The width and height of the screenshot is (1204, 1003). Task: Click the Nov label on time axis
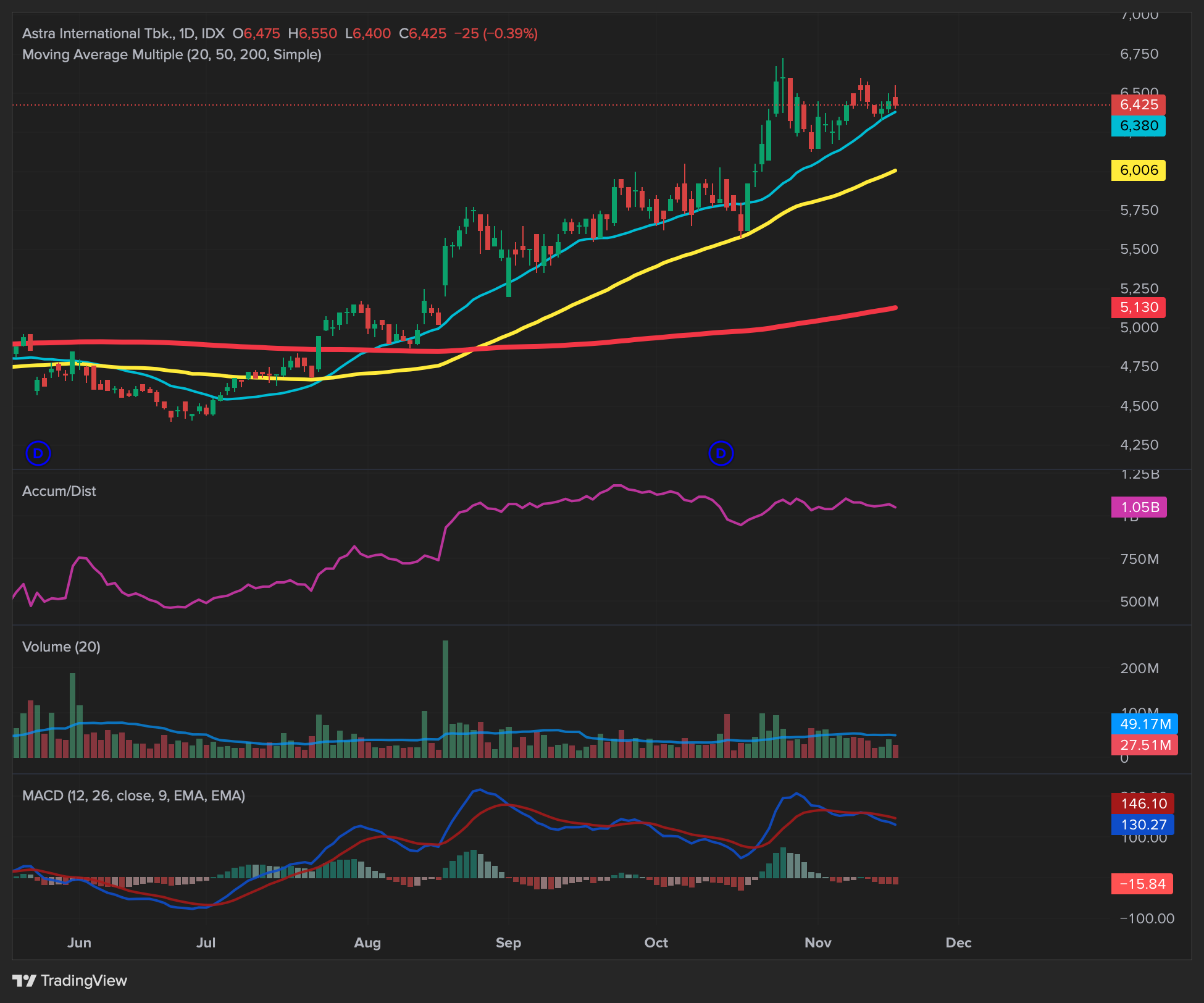pos(817,942)
